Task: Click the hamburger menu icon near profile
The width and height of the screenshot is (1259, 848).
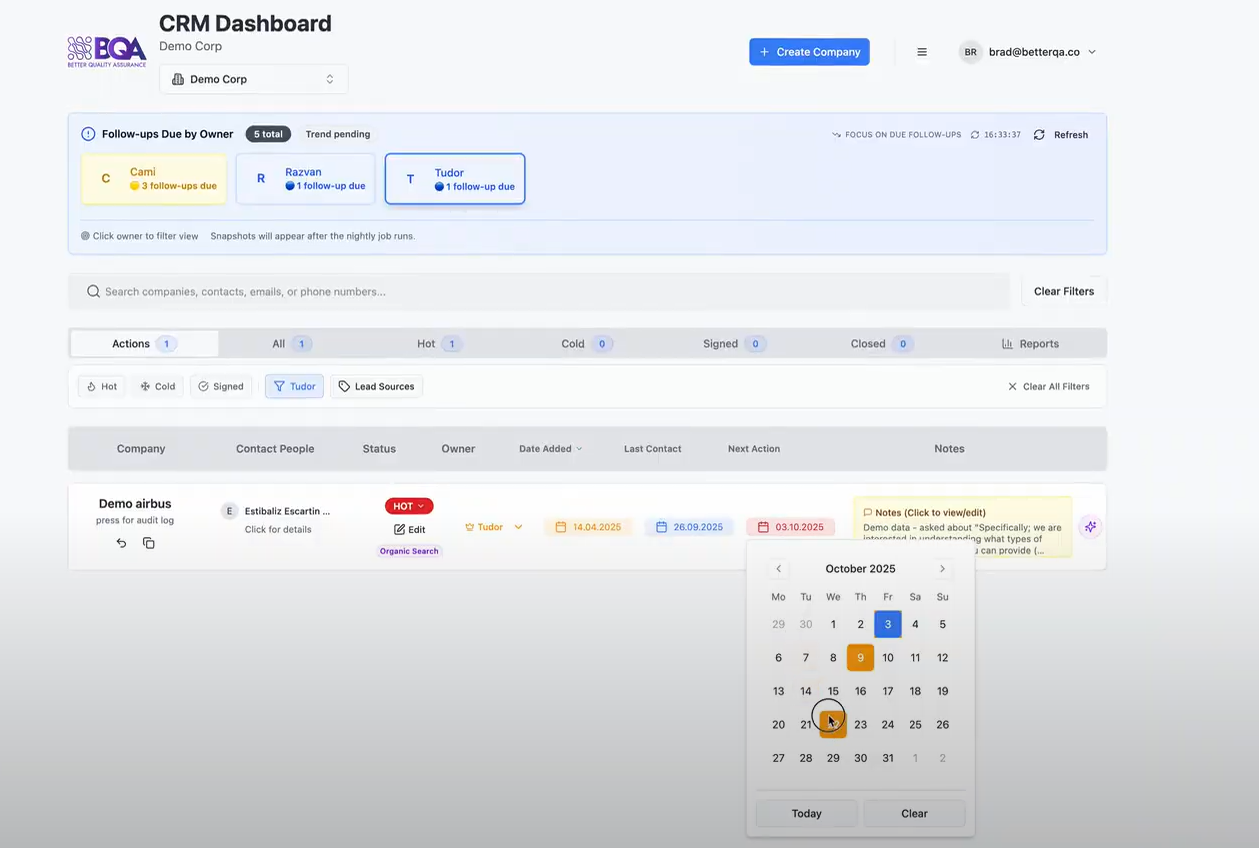Action: click(921, 52)
